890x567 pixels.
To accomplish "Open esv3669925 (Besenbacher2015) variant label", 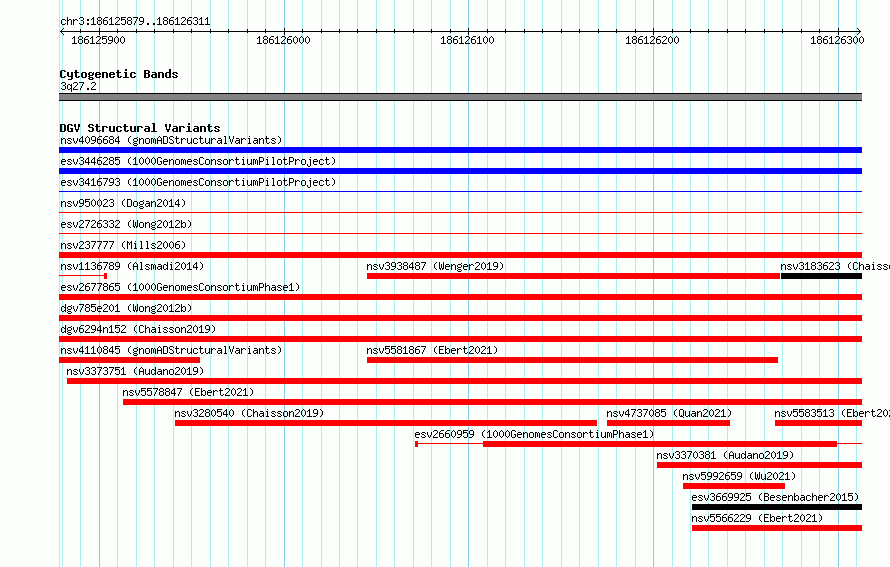I will pos(775,497).
